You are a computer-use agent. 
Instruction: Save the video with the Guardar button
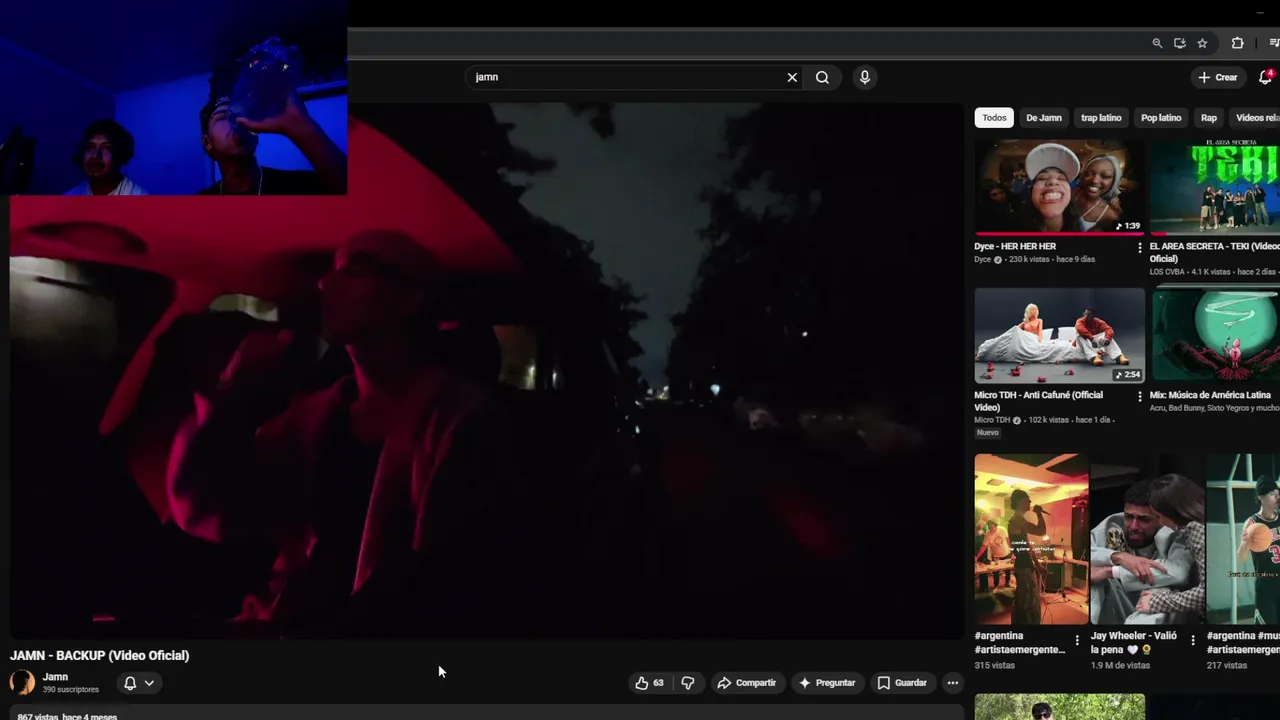902,683
